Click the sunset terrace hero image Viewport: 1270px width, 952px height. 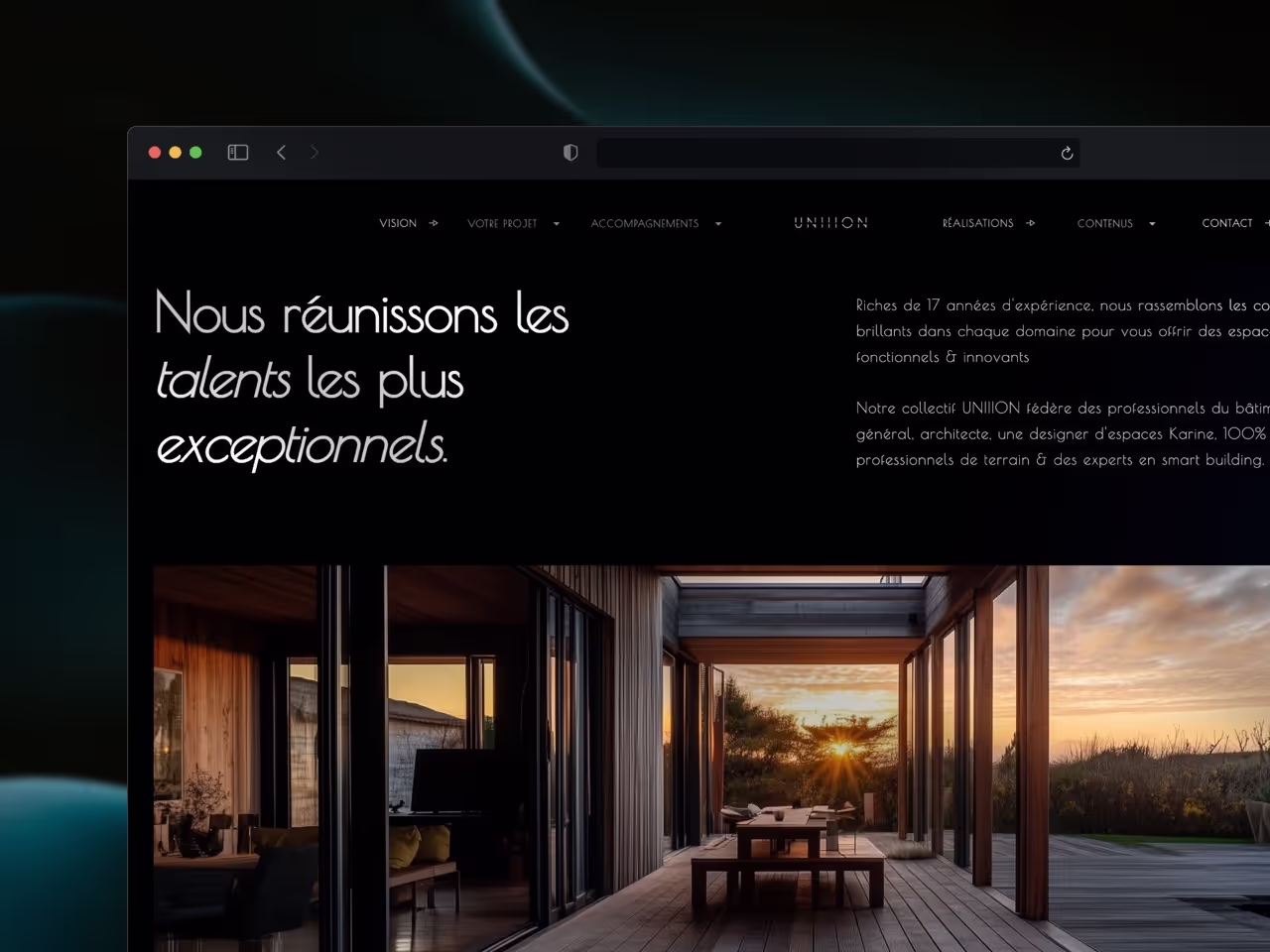click(711, 759)
